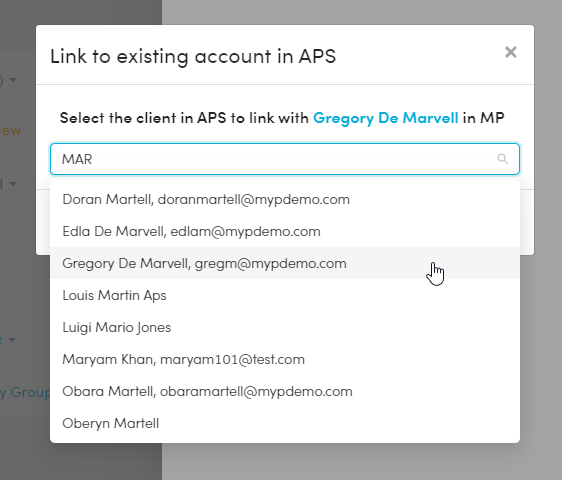Open the blue Gregory De Marvell link
Screen dimensions: 562x480
point(385,118)
